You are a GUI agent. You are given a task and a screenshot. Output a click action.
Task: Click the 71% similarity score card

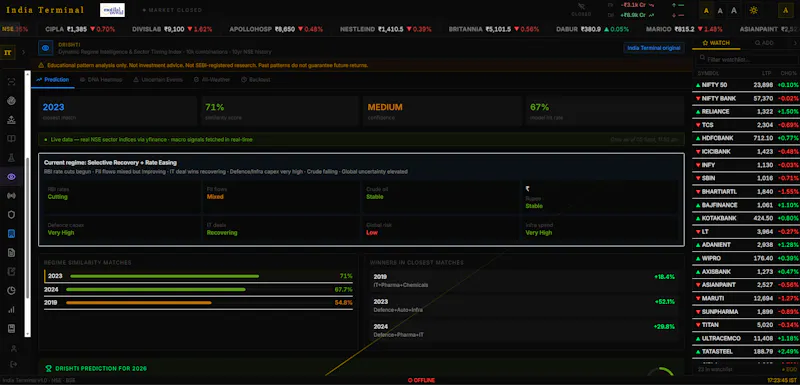(280, 111)
